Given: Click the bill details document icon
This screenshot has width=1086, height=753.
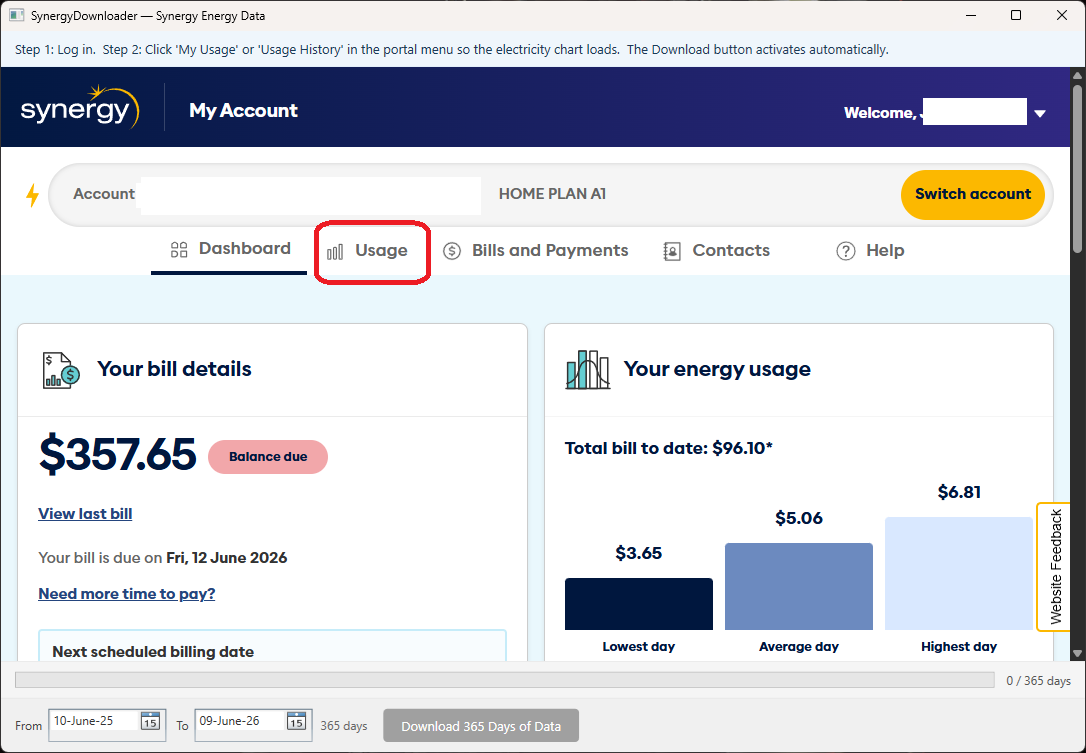Looking at the screenshot, I should click(61, 371).
